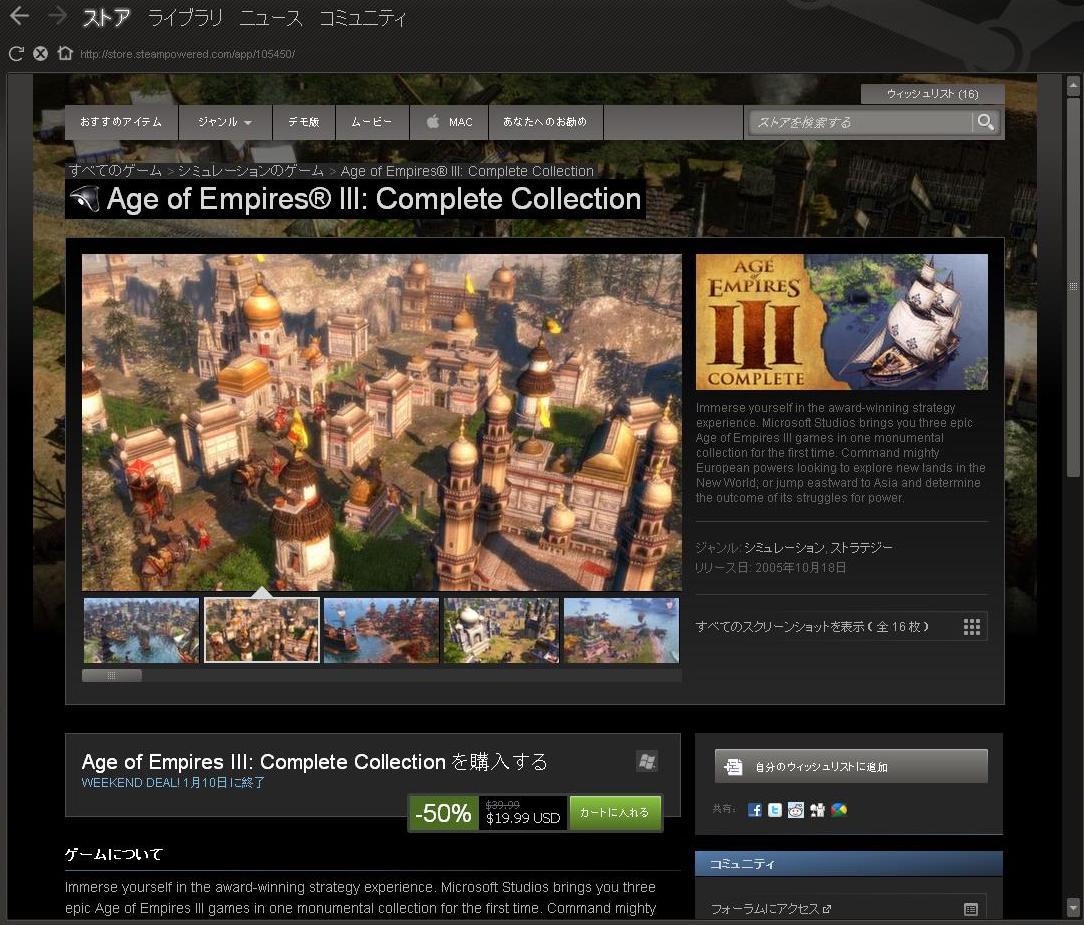This screenshot has width=1084, height=925.
Task: Click the scrollbar up arrow
Action: click(1073, 86)
